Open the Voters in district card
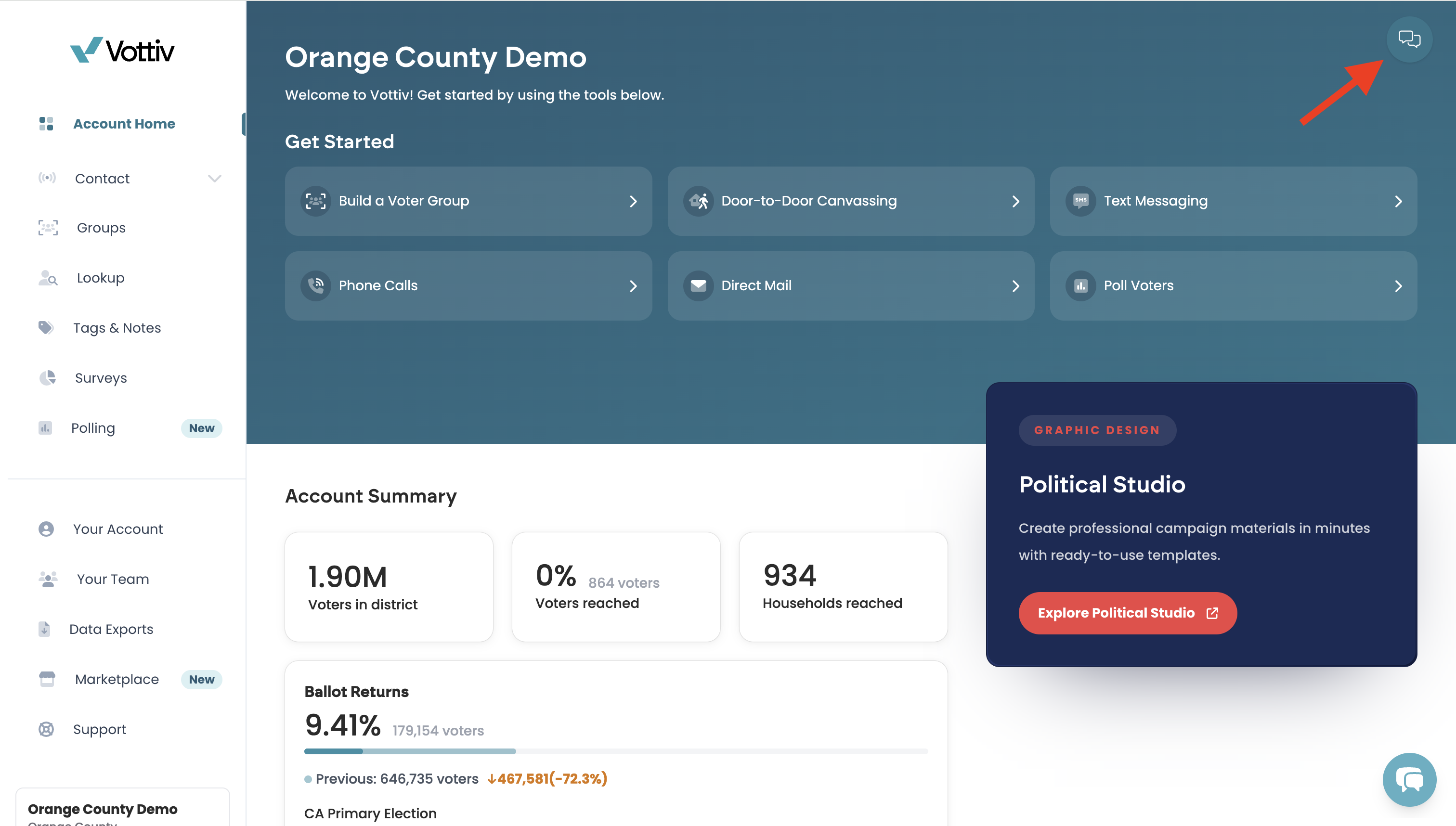Viewport: 1456px width, 826px height. click(x=389, y=587)
